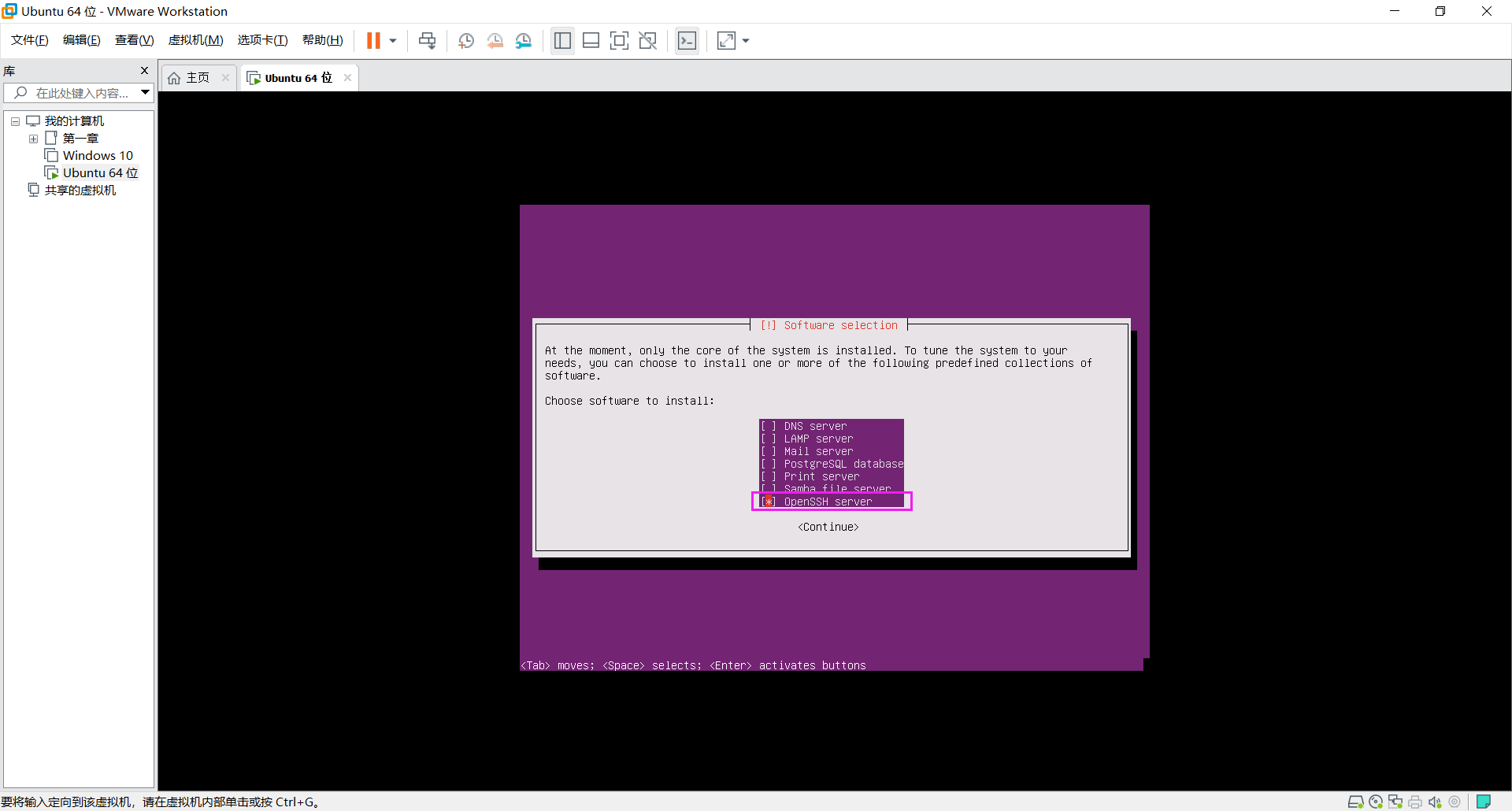Select 我的计算机 in the library tree
Viewport: 1512px width, 811px height.
tap(74, 121)
